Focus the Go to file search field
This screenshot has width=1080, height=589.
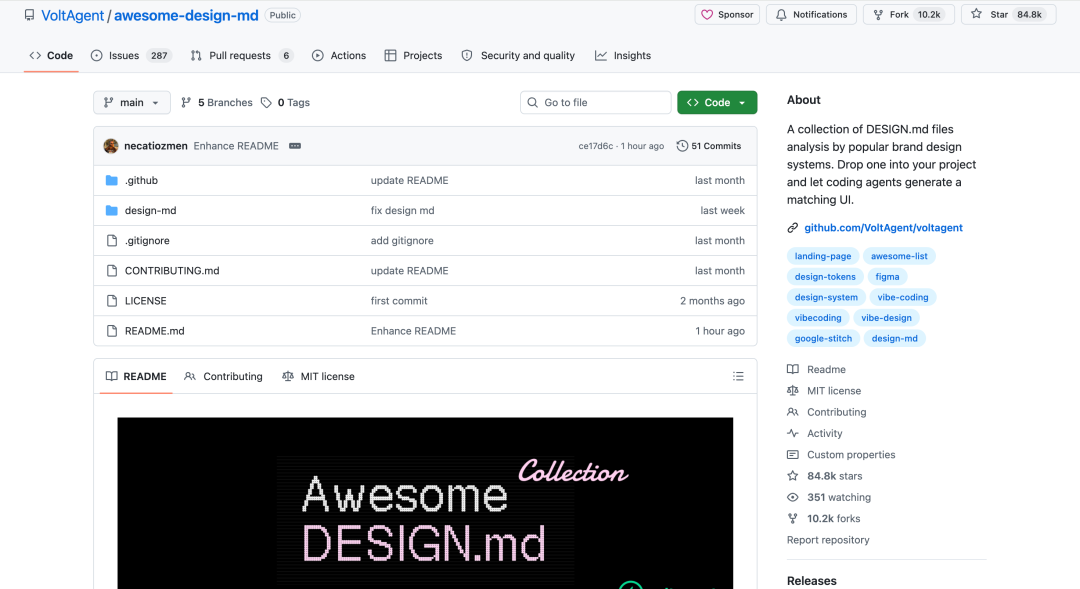pos(595,103)
